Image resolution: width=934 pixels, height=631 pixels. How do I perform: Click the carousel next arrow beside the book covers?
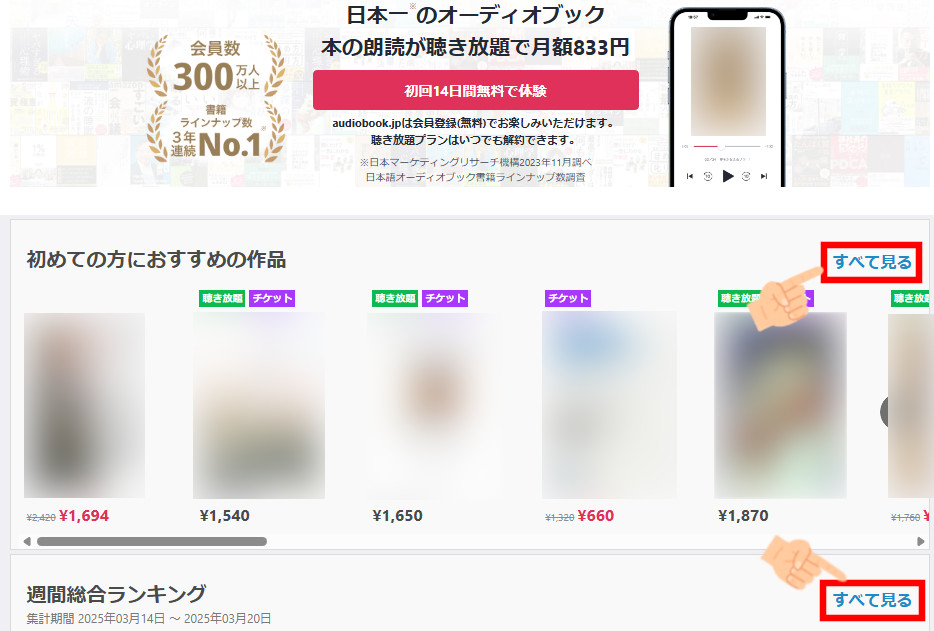click(883, 411)
